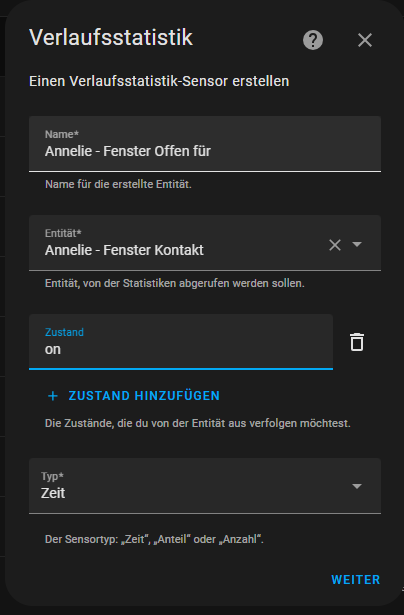Open the help question mark icon
Viewport: 404px width, 615px height.
pyautogui.click(x=313, y=40)
